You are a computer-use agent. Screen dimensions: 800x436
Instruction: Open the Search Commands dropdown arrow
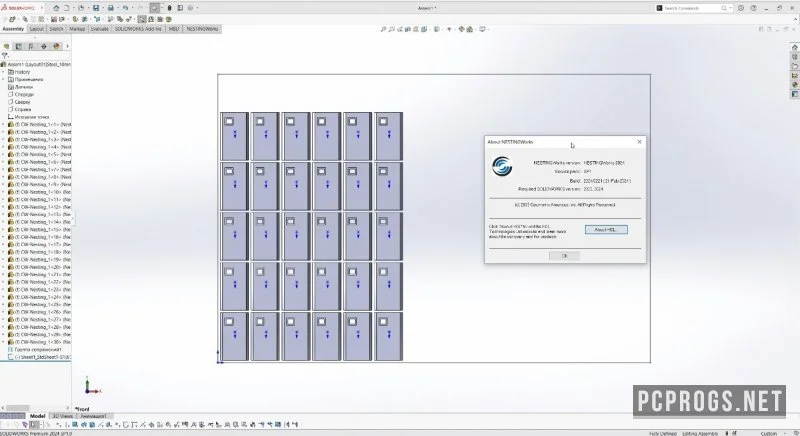(x=731, y=8)
